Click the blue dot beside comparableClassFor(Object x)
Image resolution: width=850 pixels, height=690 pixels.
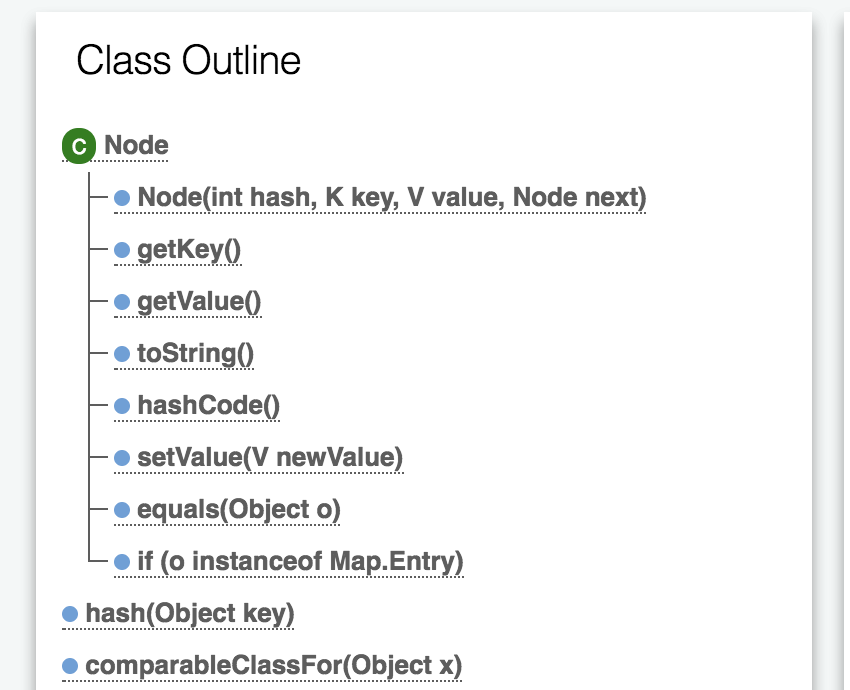[70, 665]
